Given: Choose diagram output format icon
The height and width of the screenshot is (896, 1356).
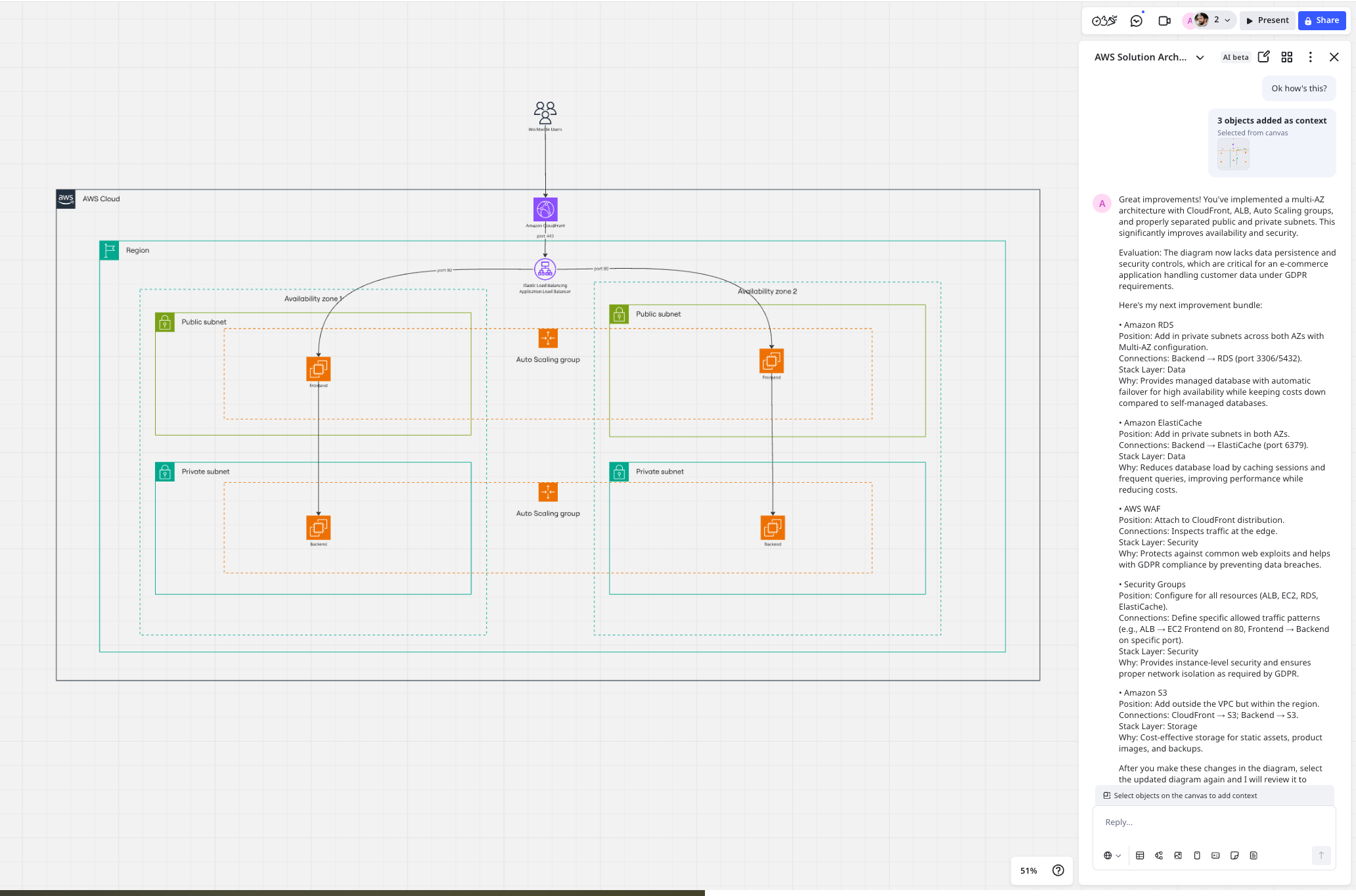Looking at the screenshot, I should point(1159,855).
